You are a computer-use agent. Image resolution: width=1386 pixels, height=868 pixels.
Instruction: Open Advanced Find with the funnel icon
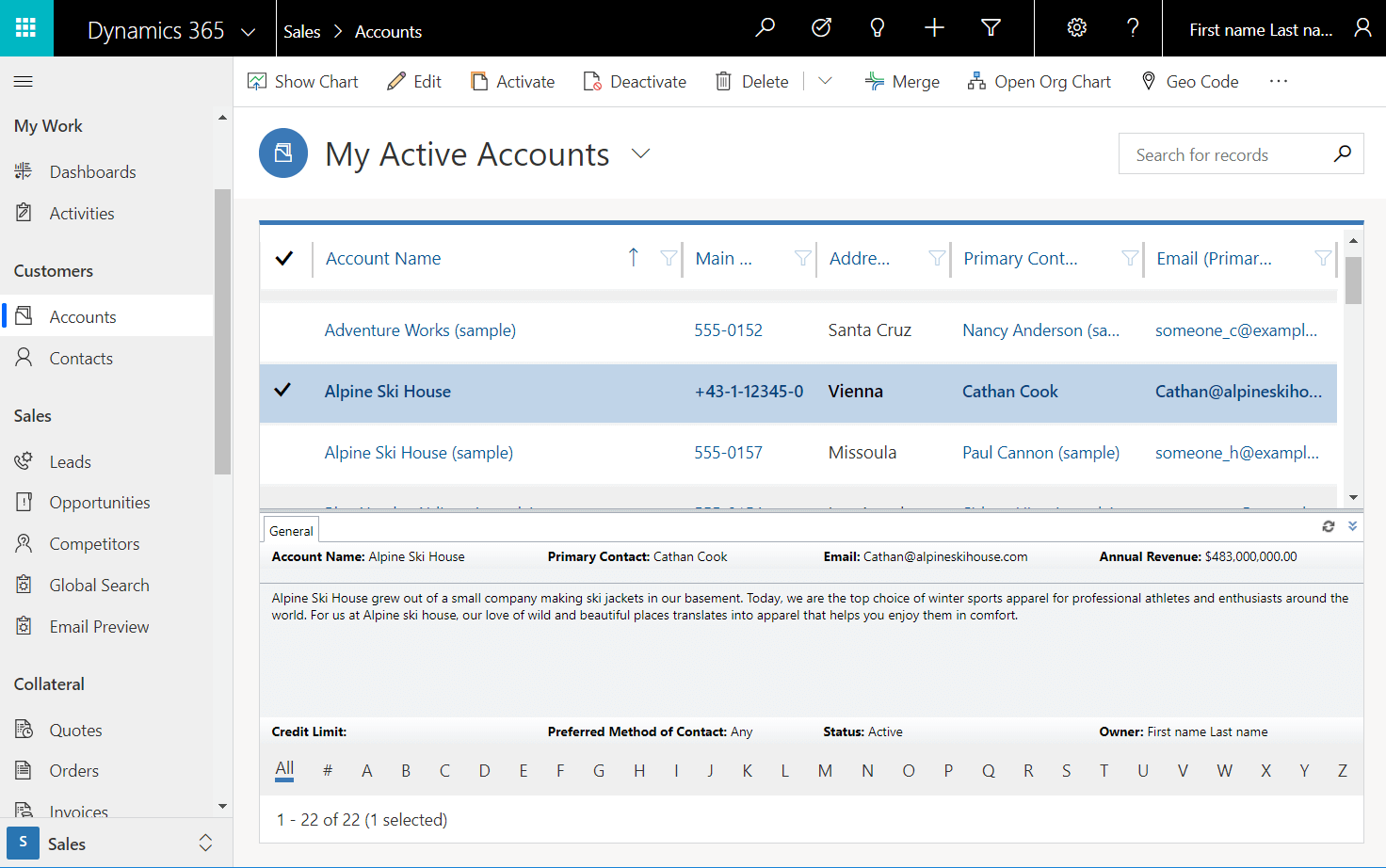pos(991,28)
